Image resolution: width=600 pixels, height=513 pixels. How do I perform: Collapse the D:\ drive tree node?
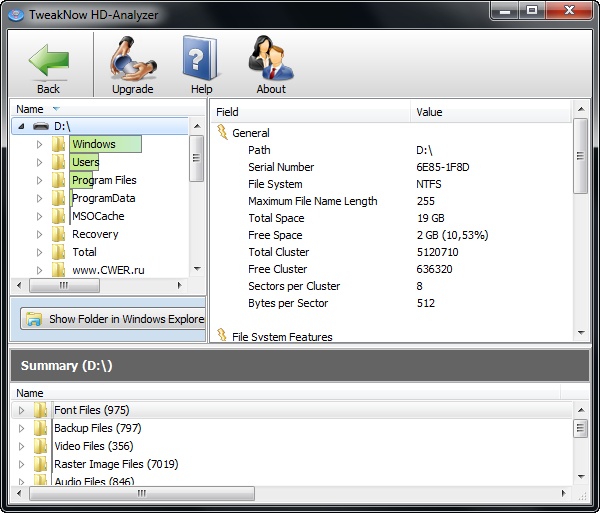coord(22,127)
